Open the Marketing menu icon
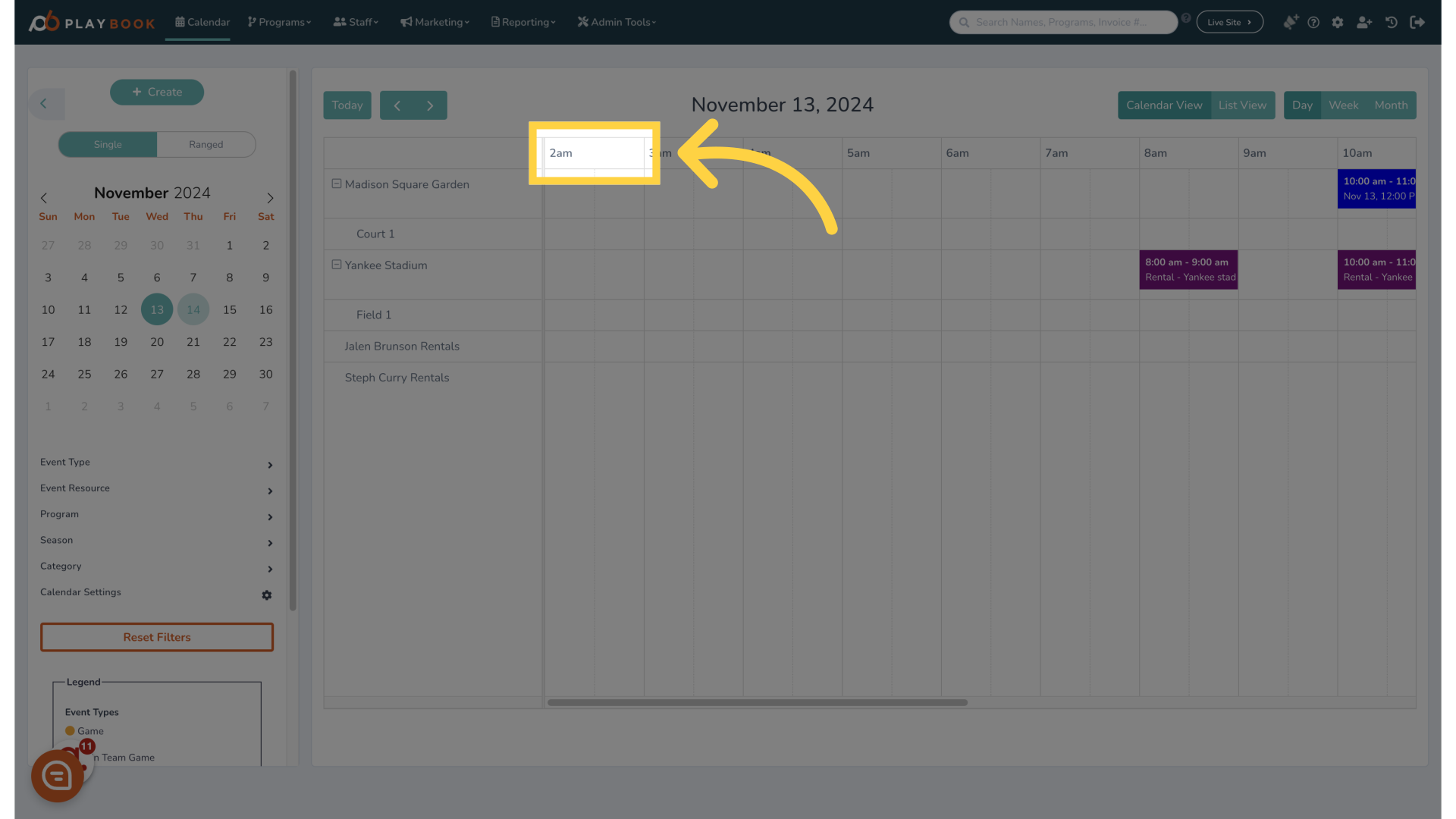The width and height of the screenshot is (1456, 819). pos(407,22)
